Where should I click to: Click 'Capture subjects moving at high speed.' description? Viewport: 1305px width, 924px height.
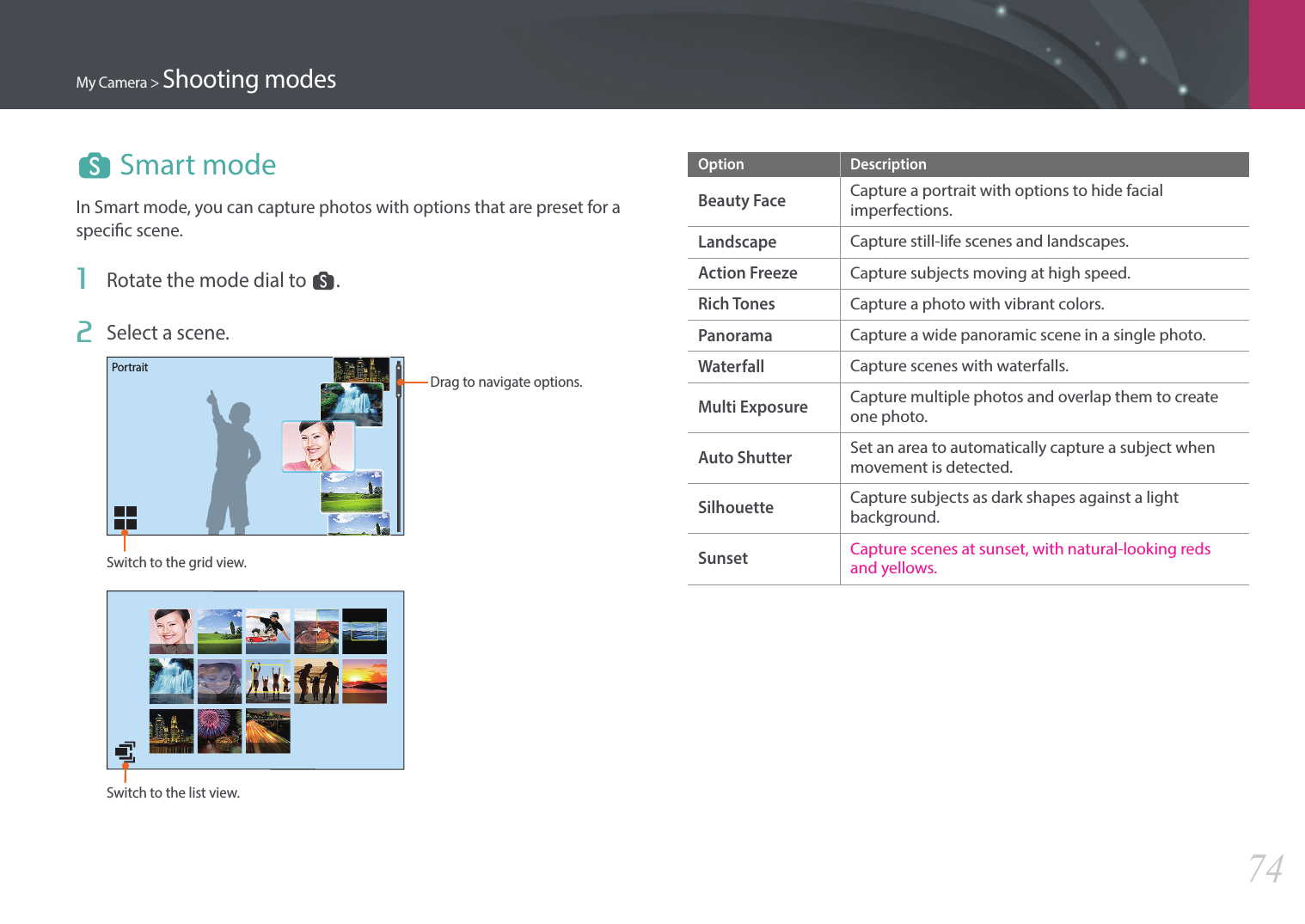990,273
